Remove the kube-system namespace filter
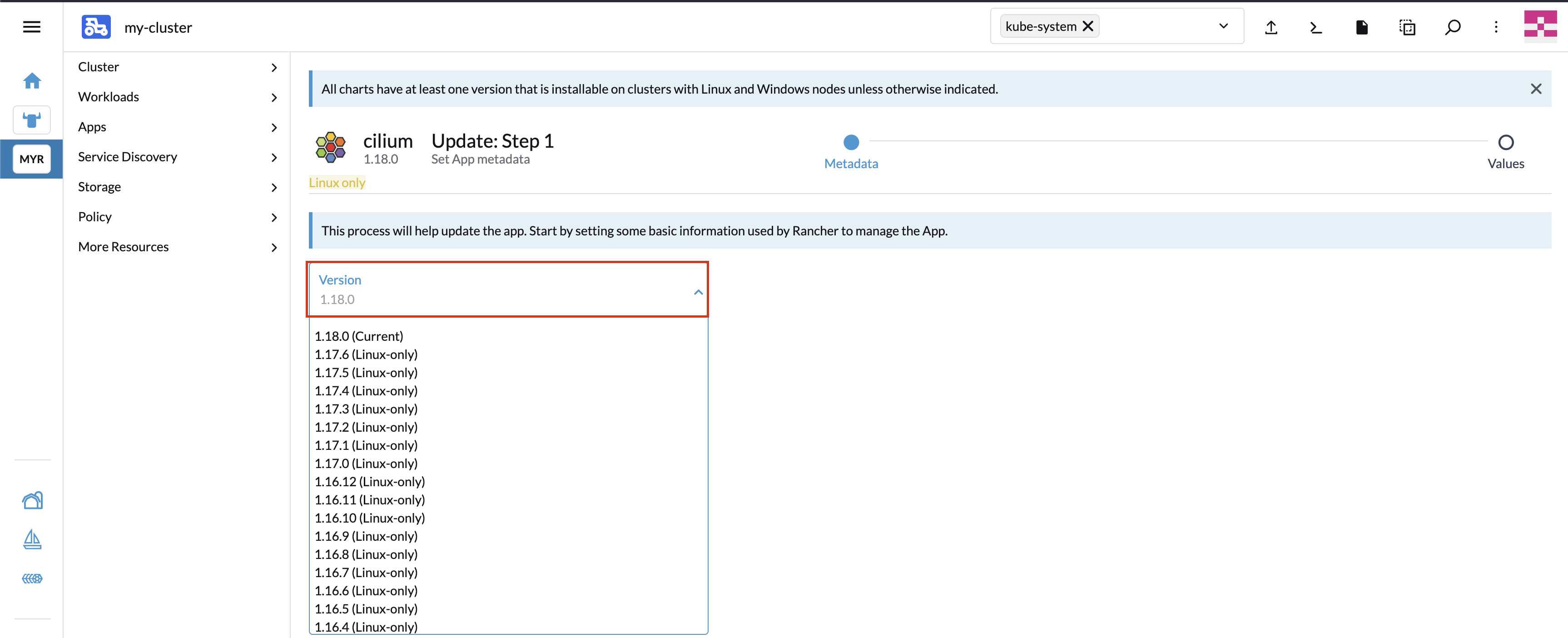Screen dimensions: 1568x638 click(1088, 26)
